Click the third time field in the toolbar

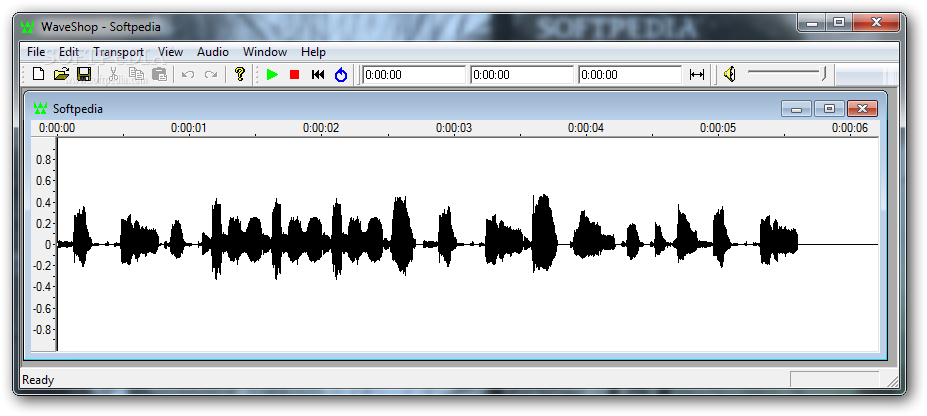pos(630,75)
